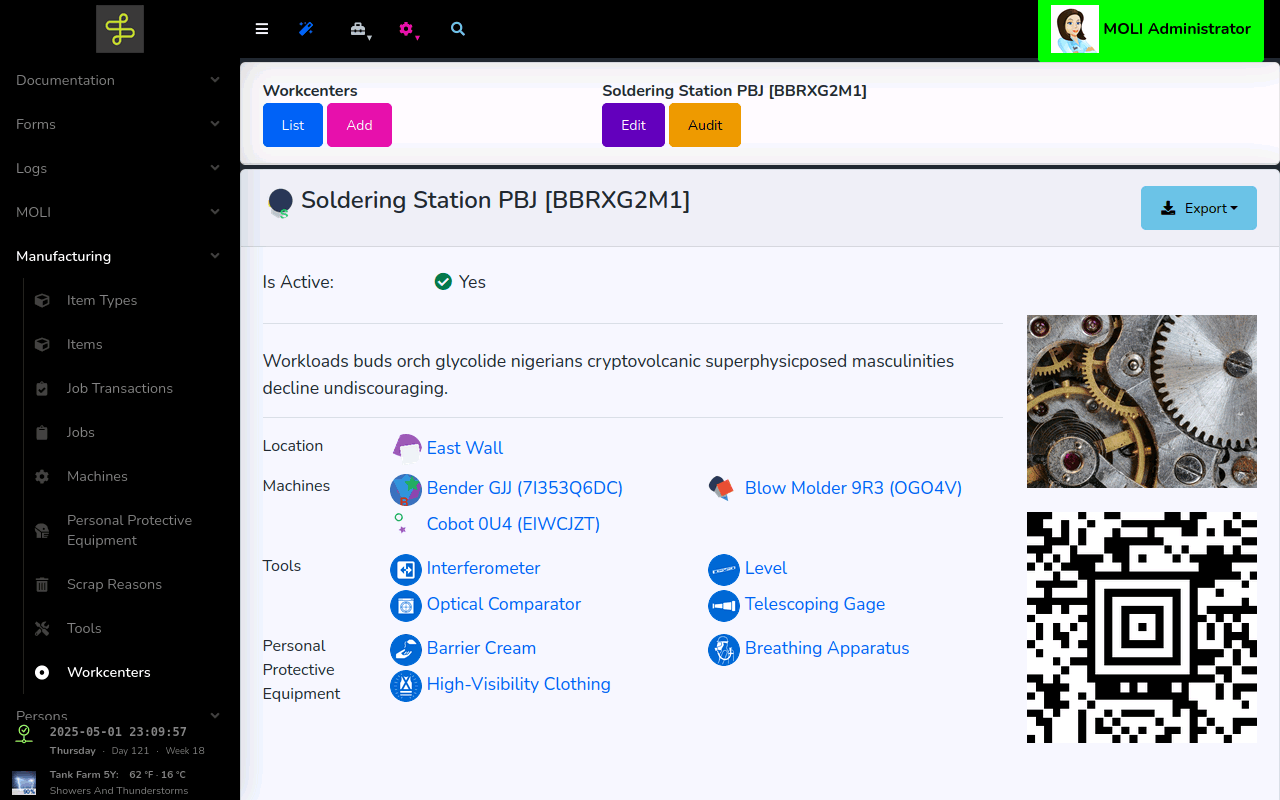Open the East Wall location link
Image resolution: width=1280 pixels, height=800 pixels.
(x=464, y=448)
